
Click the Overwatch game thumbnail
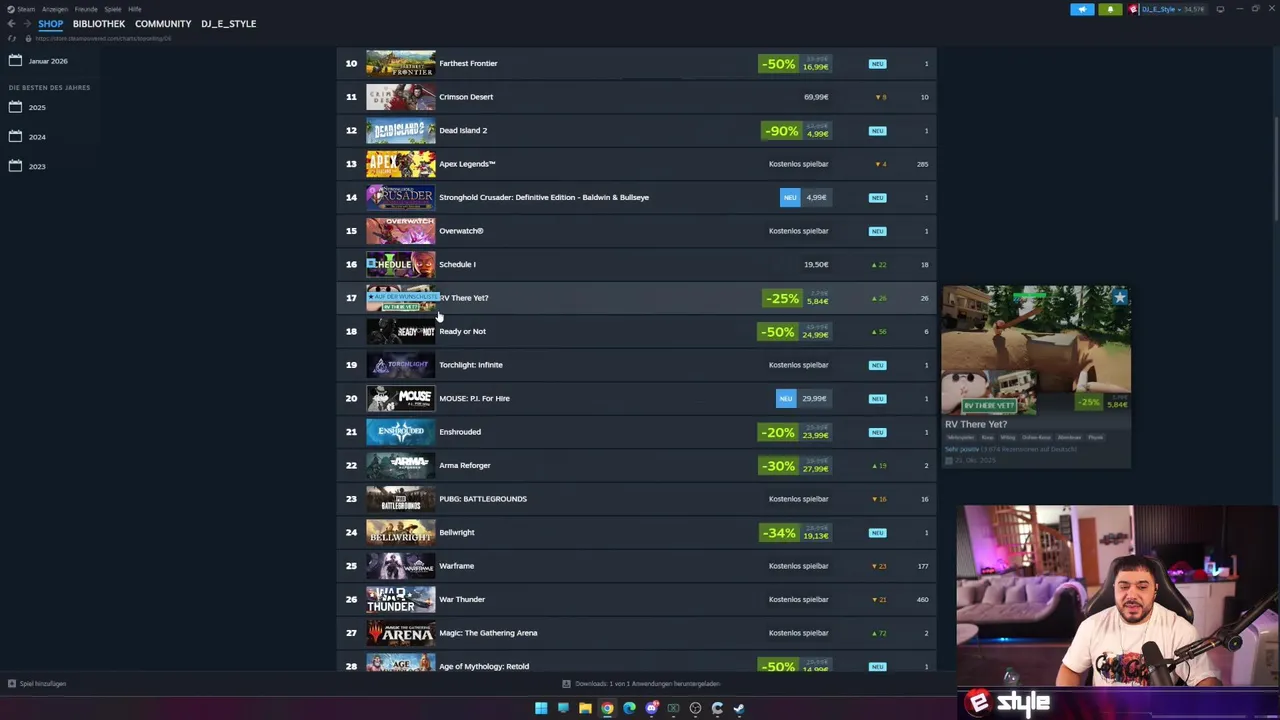coord(401,231)
